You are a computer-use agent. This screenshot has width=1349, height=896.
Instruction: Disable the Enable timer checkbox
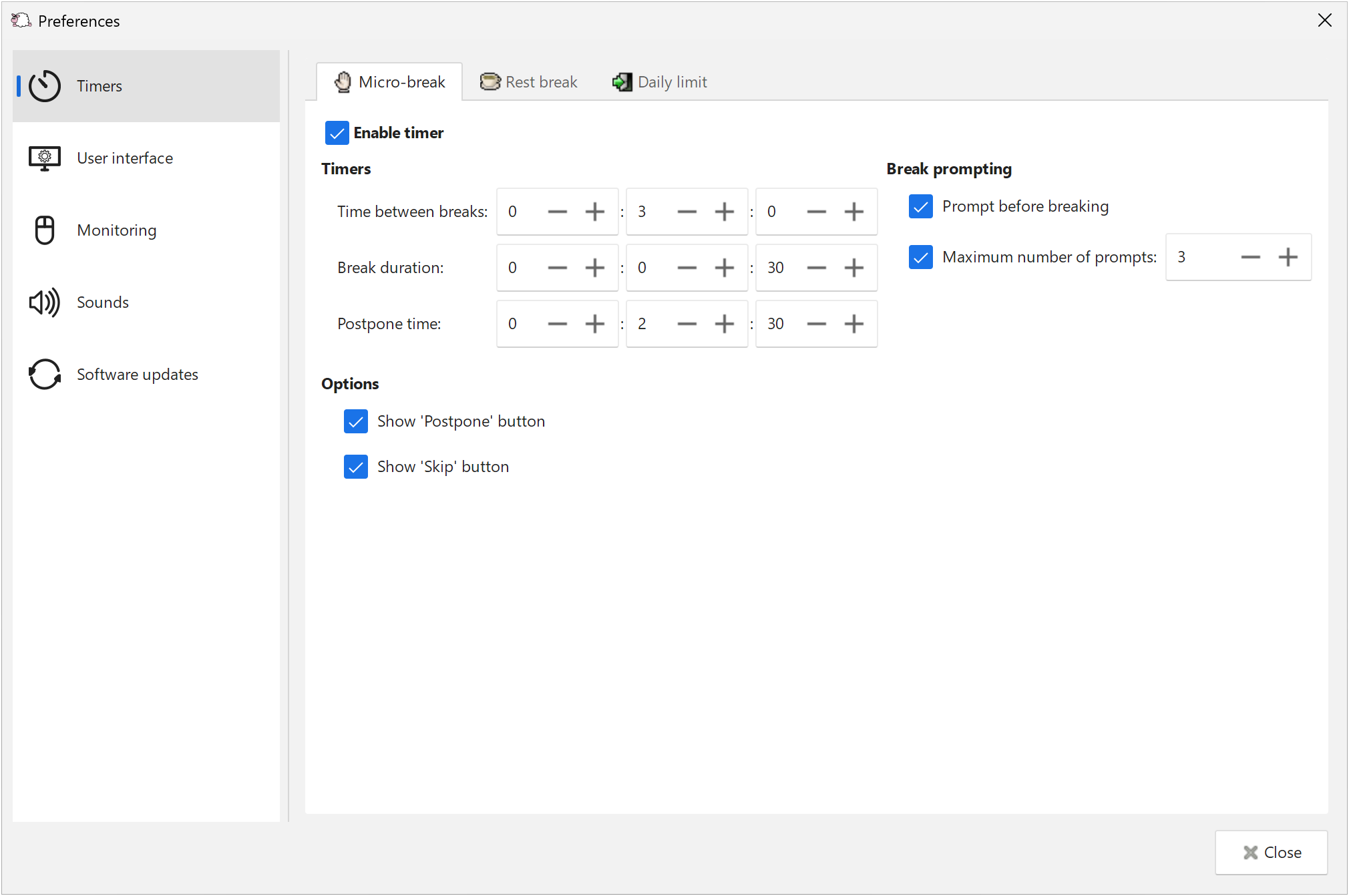pyautogui.click(x=337, y=133)
